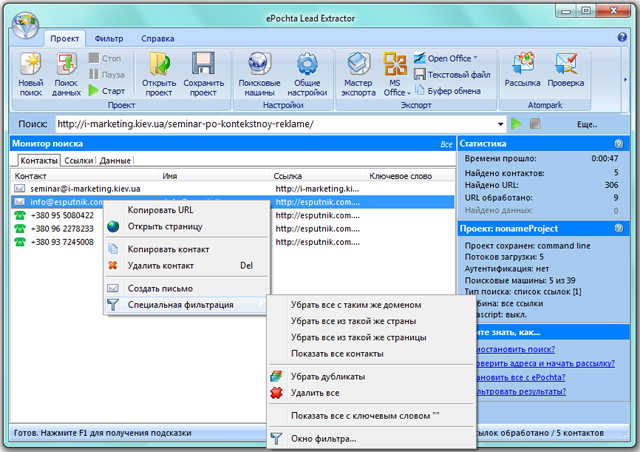The image size is (640, 452).
Task: Choose Удалить контакт menu entry
Action: point(187,265)
